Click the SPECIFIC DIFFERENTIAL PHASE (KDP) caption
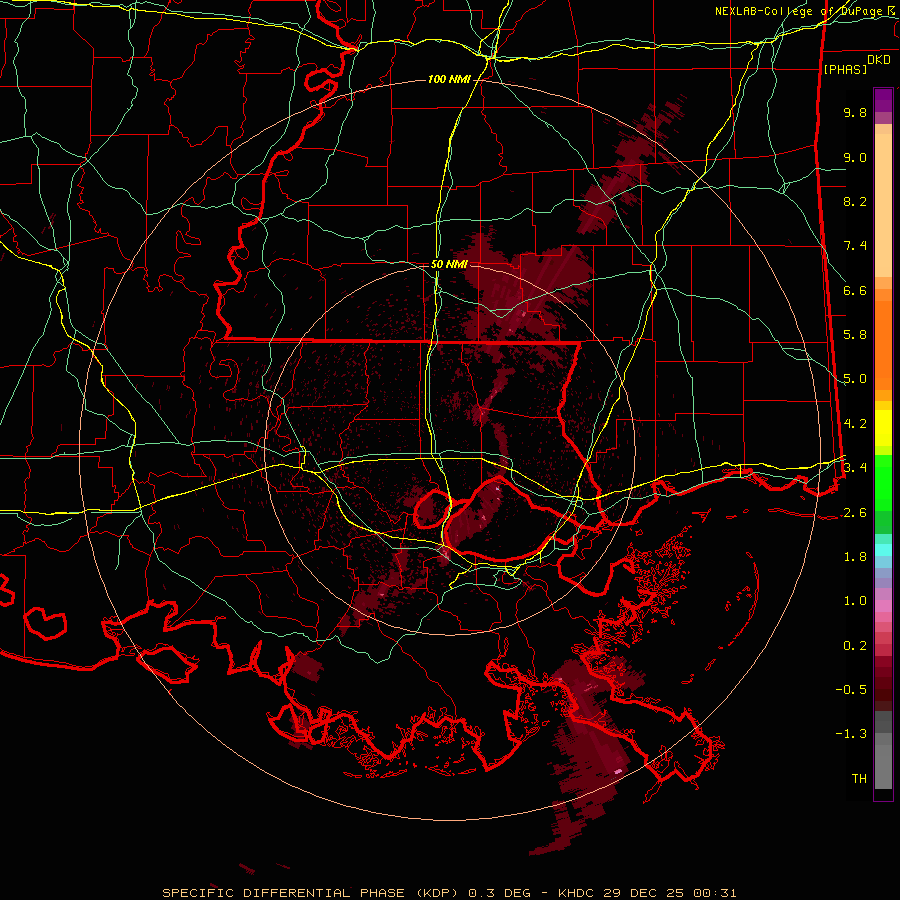 [313, 893]
